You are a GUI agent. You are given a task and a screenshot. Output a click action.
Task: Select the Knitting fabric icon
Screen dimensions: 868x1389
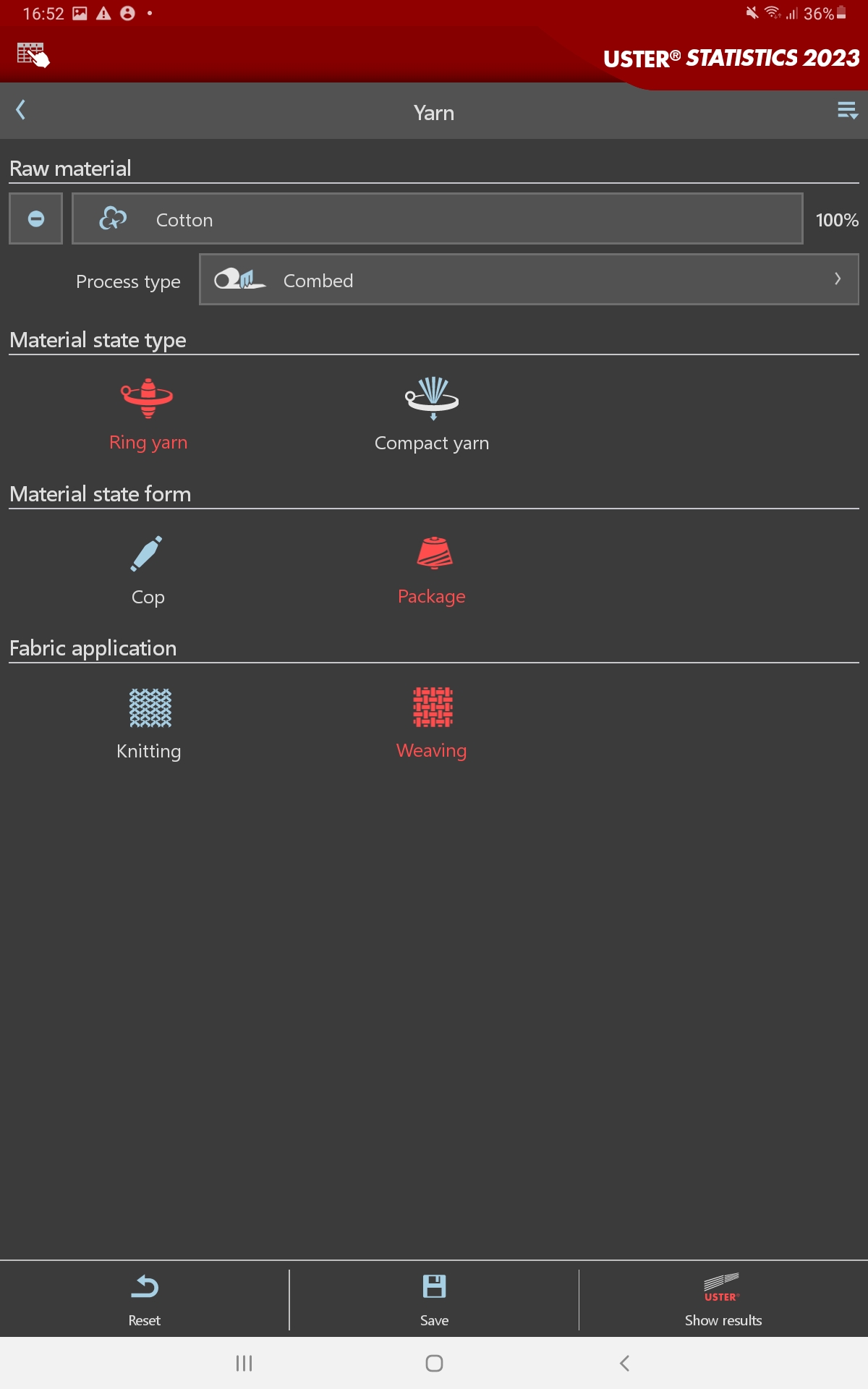[150, 708]
